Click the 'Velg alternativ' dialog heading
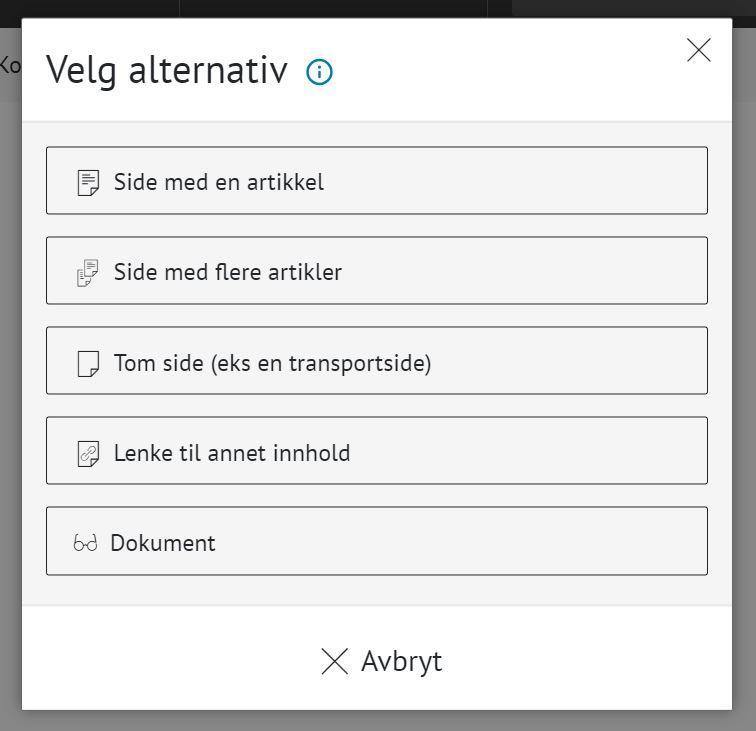756x731 pixels. 167,71
